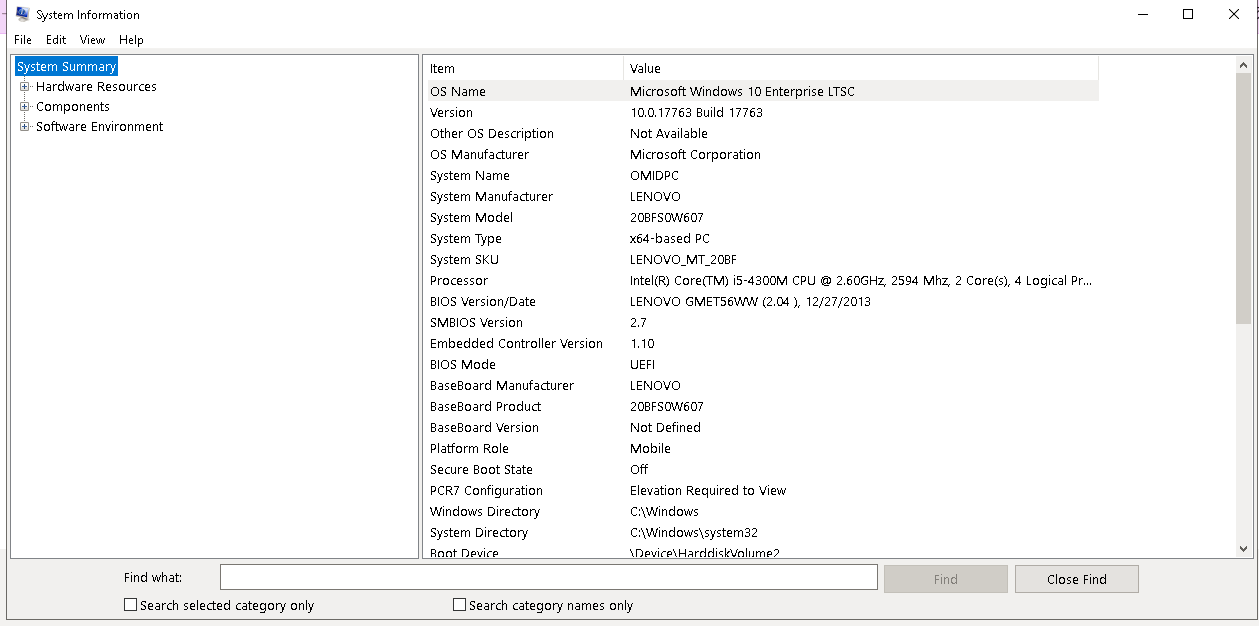
Task: Click the scroll up arrow of details list
Action: 1244,65
